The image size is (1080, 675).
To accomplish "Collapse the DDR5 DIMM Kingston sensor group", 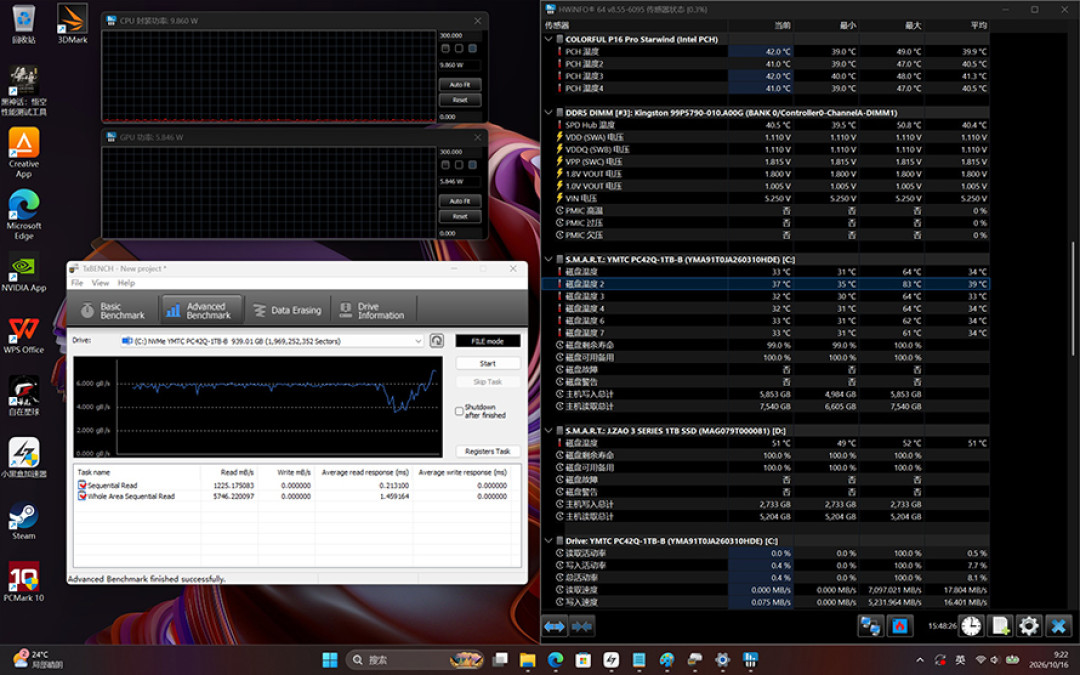I will (549, 112).
